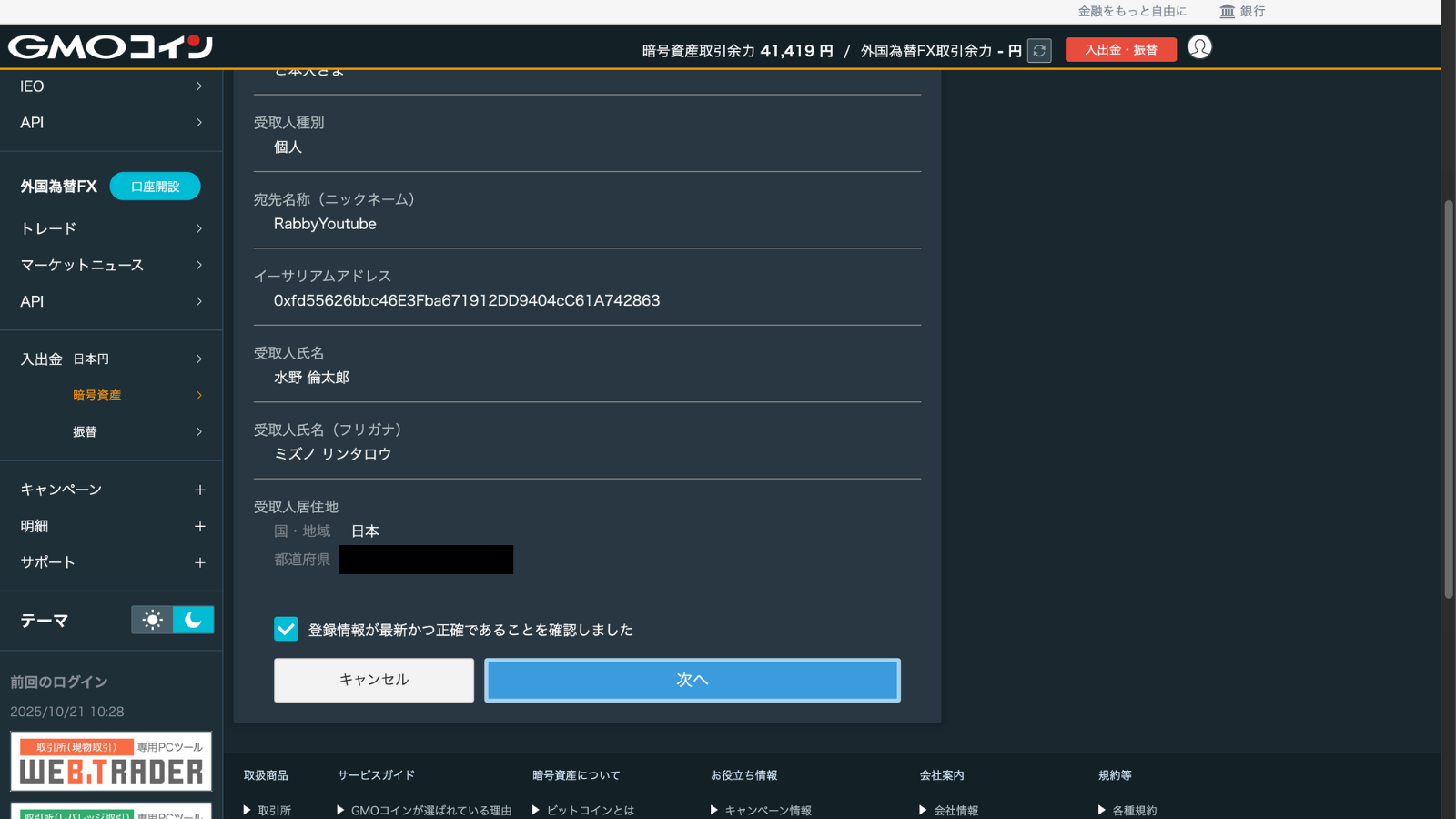
Task: Expand the サポート menu section
Action: (199, 562)
